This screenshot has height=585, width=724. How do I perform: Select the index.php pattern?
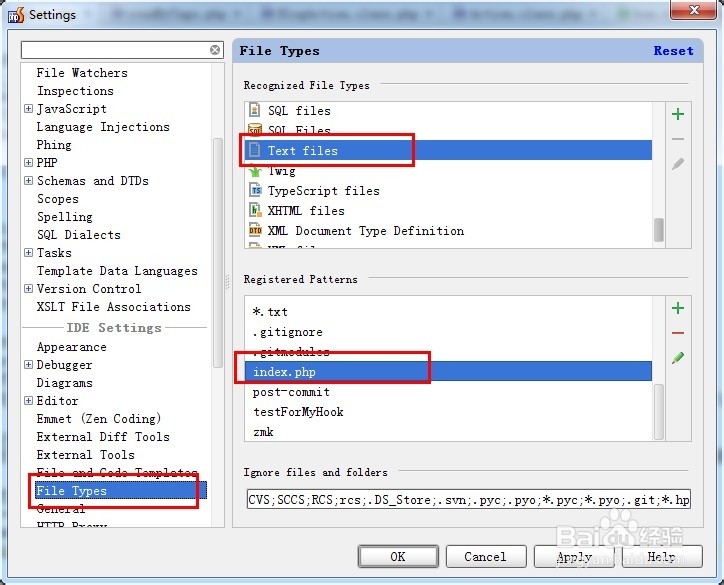coord(448,372)
